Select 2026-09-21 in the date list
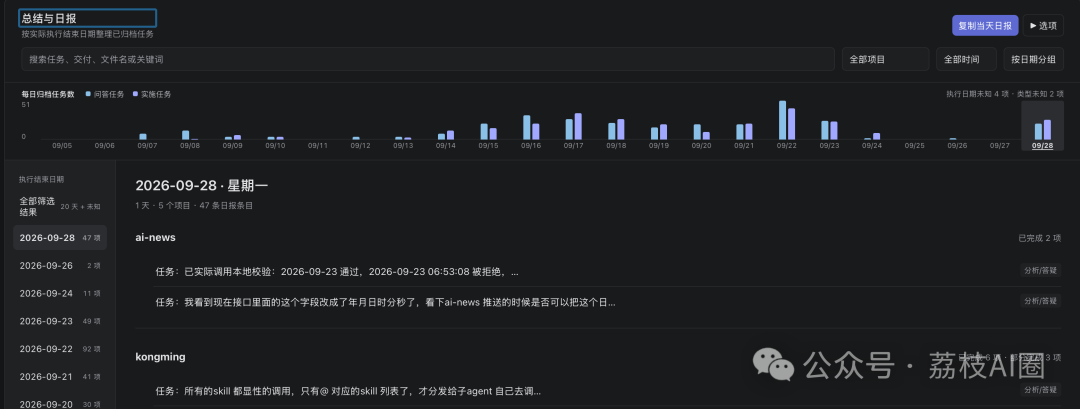Image resolution: width=1080 pixels, height=409 pixels. tap(60, 377)
